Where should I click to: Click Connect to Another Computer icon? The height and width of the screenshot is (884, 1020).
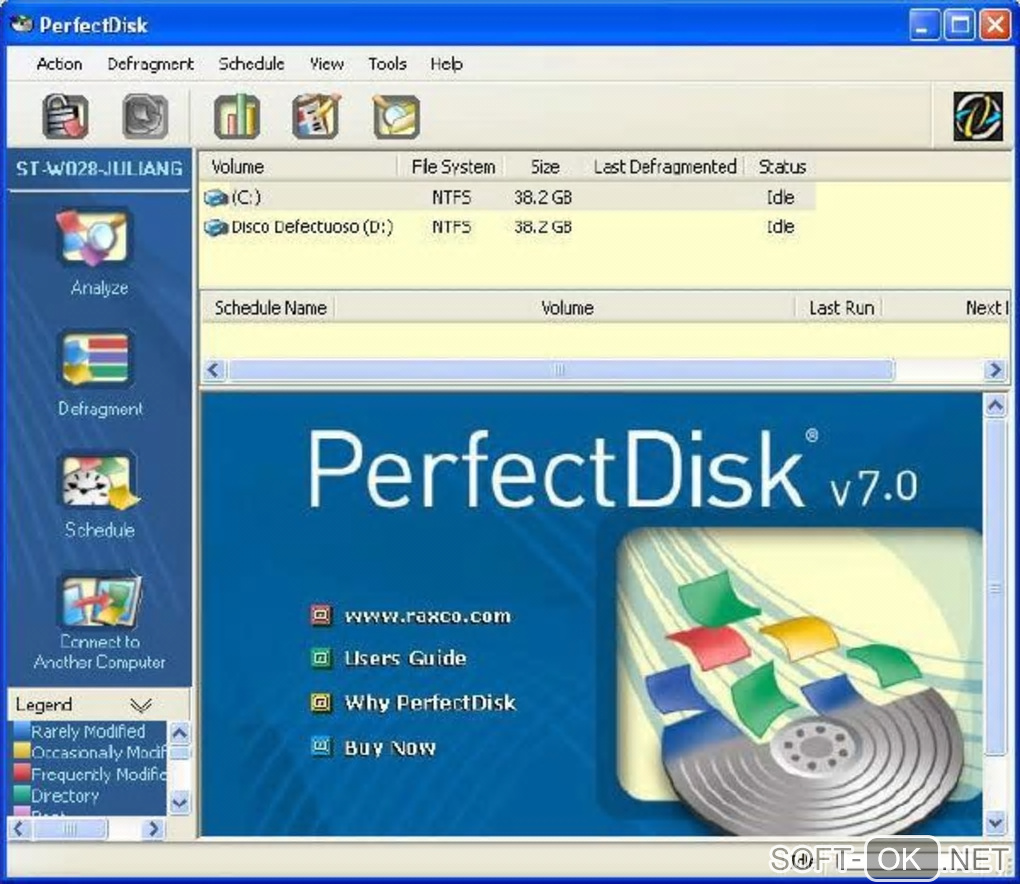pyautogui.click(x=101, y=600)
